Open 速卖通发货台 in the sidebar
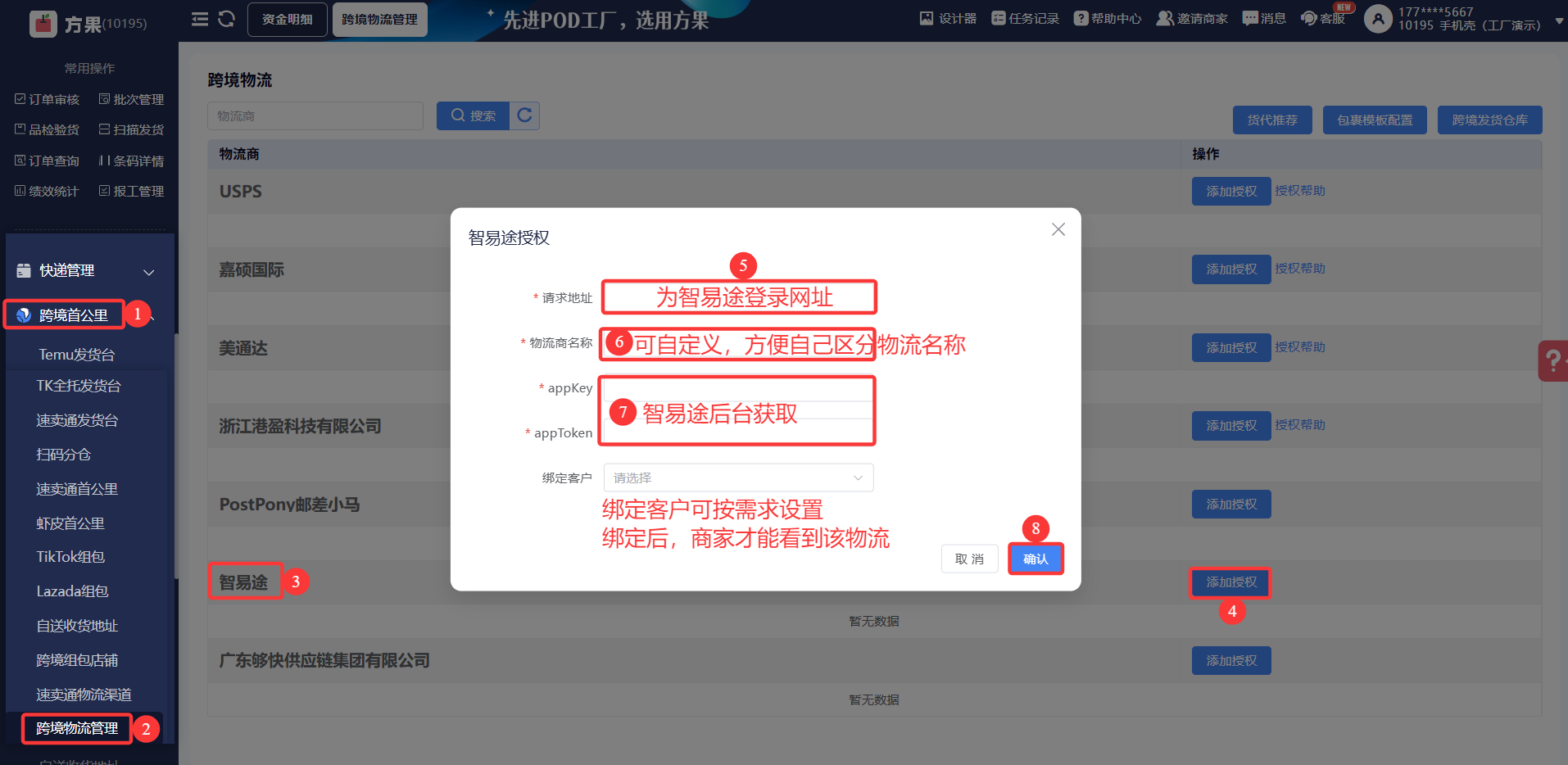1568x765 pixels. [x=77, y=420]
